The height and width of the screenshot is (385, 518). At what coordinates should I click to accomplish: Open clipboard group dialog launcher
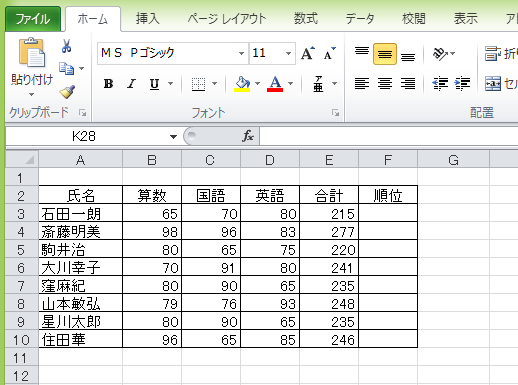(82, 113)
